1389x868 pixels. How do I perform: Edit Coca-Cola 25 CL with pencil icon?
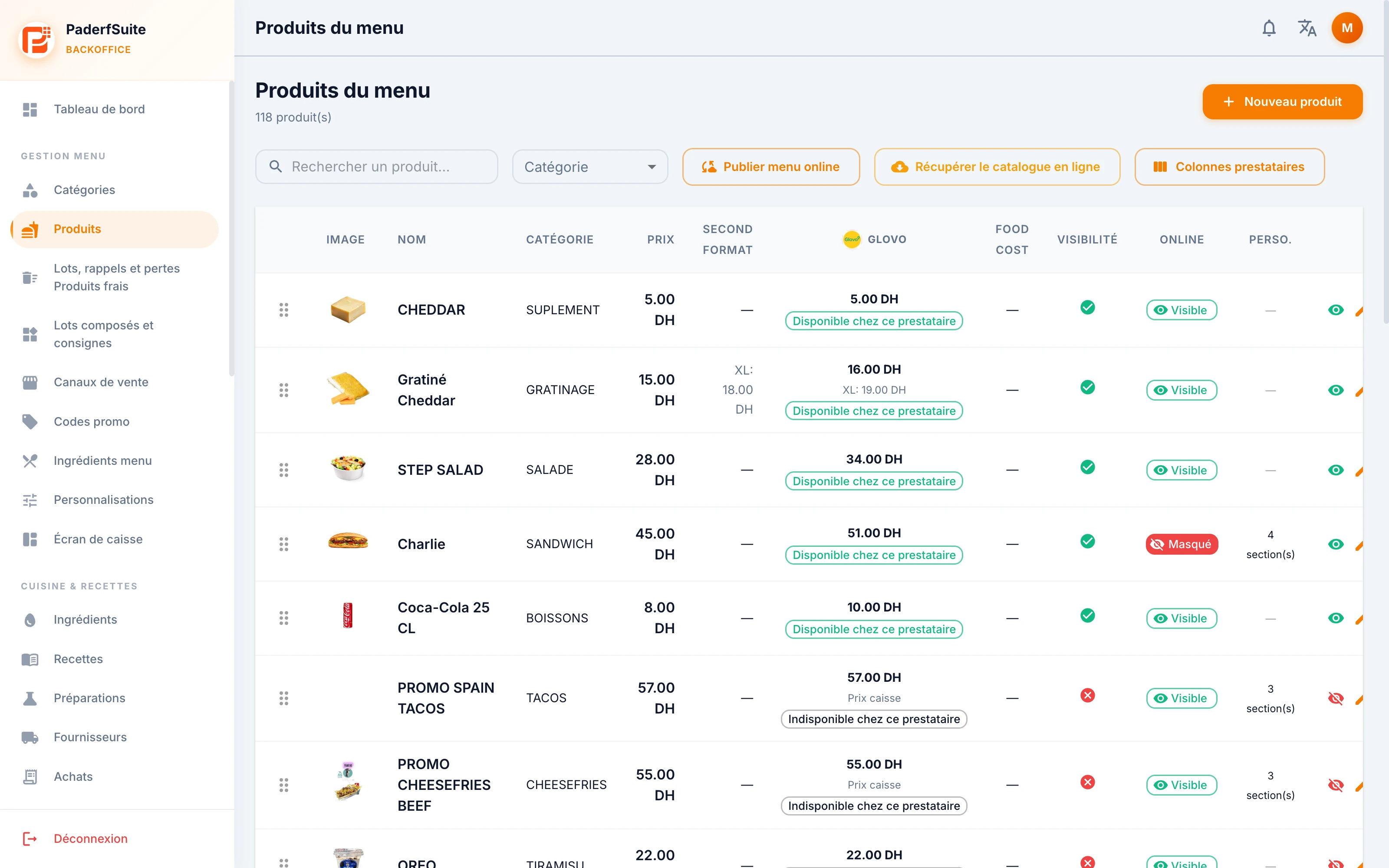point(1358,619)
